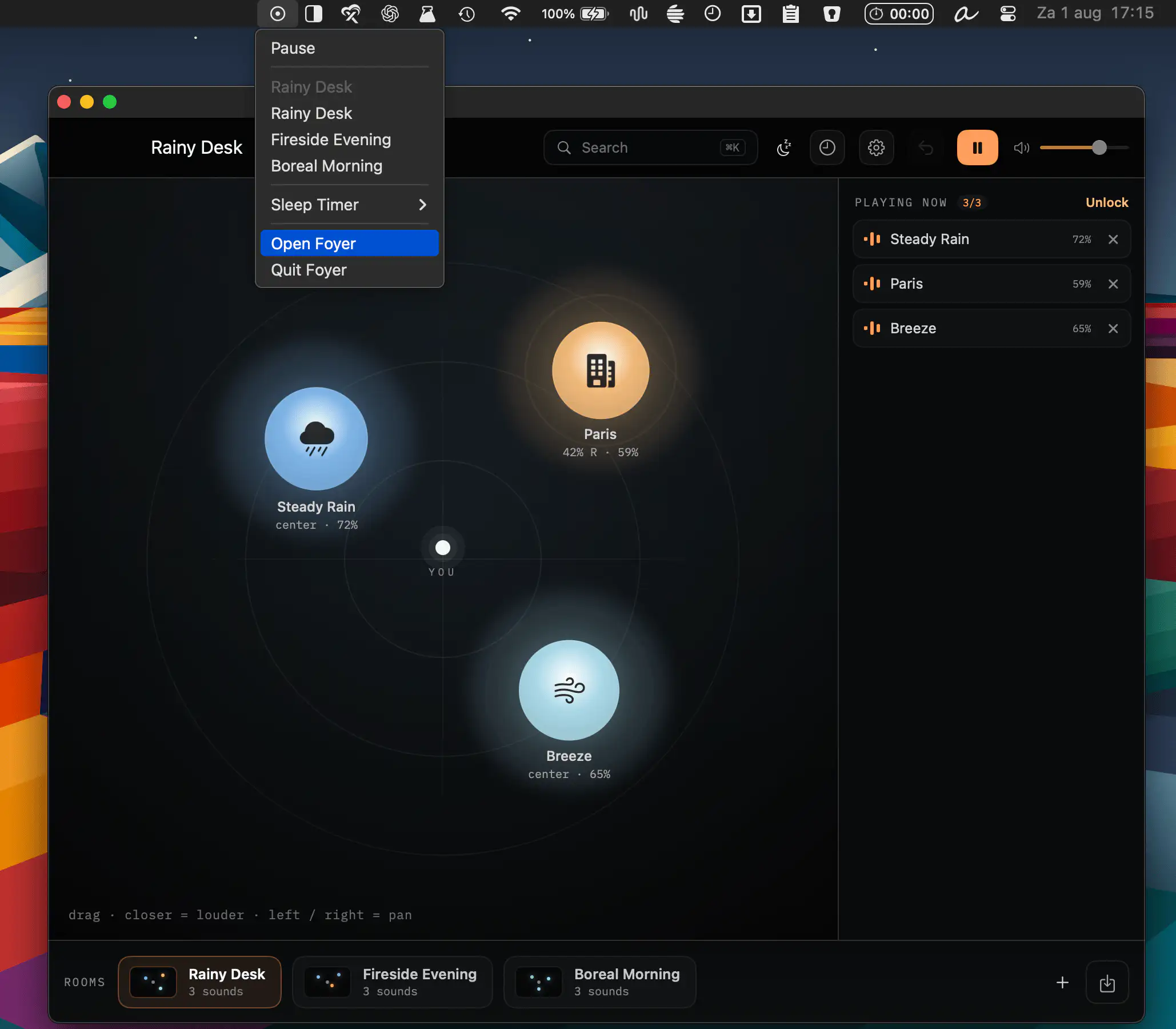Click the 59% value in Paris row
The width and height of the screenshot is (1176, 1029).
point(1081,284)
